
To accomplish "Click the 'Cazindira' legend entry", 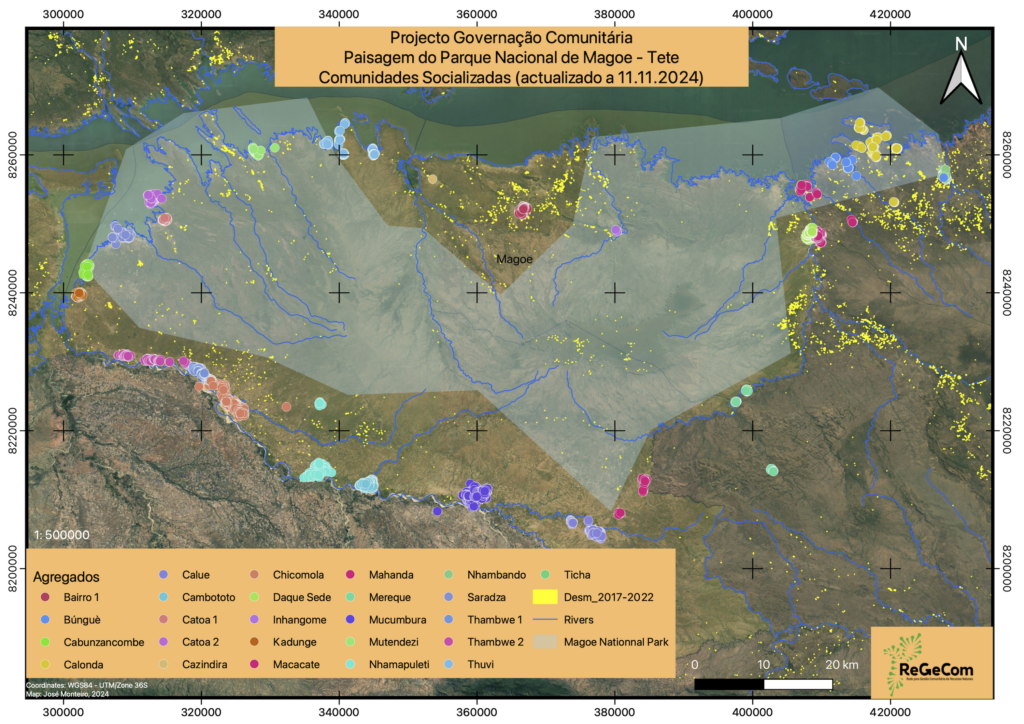I will pos(193,664).
